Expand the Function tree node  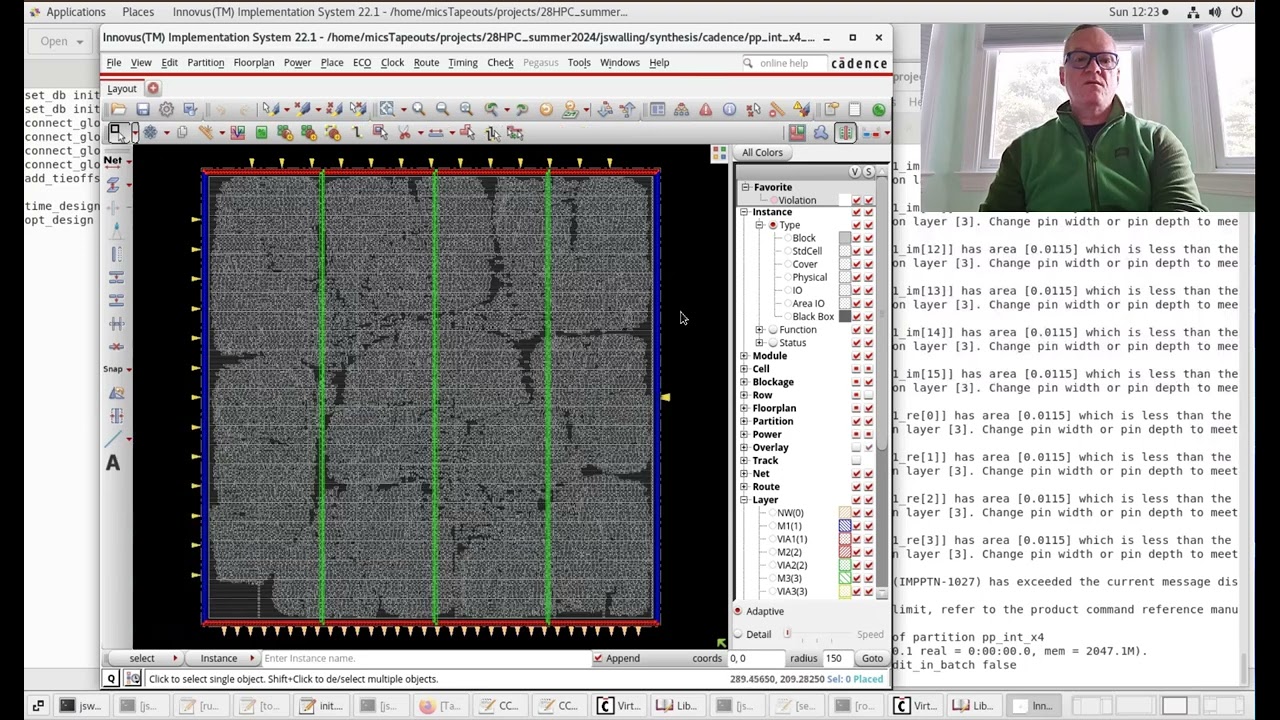(759, 330)
